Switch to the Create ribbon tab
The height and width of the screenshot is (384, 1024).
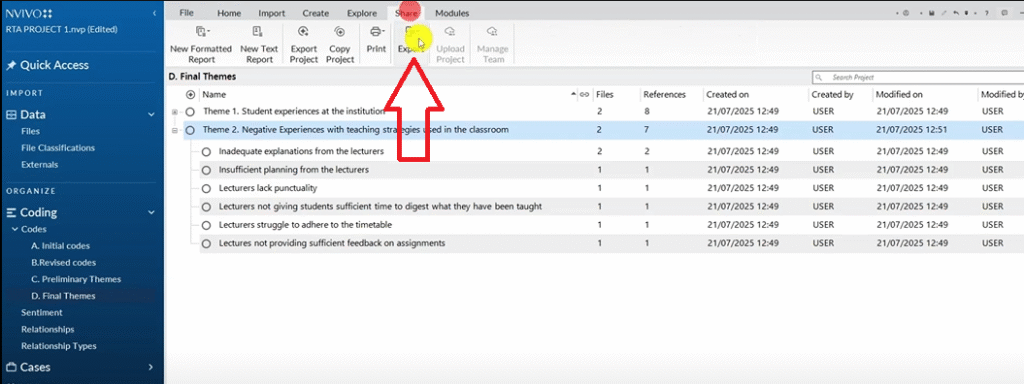(x=315, y=13)
